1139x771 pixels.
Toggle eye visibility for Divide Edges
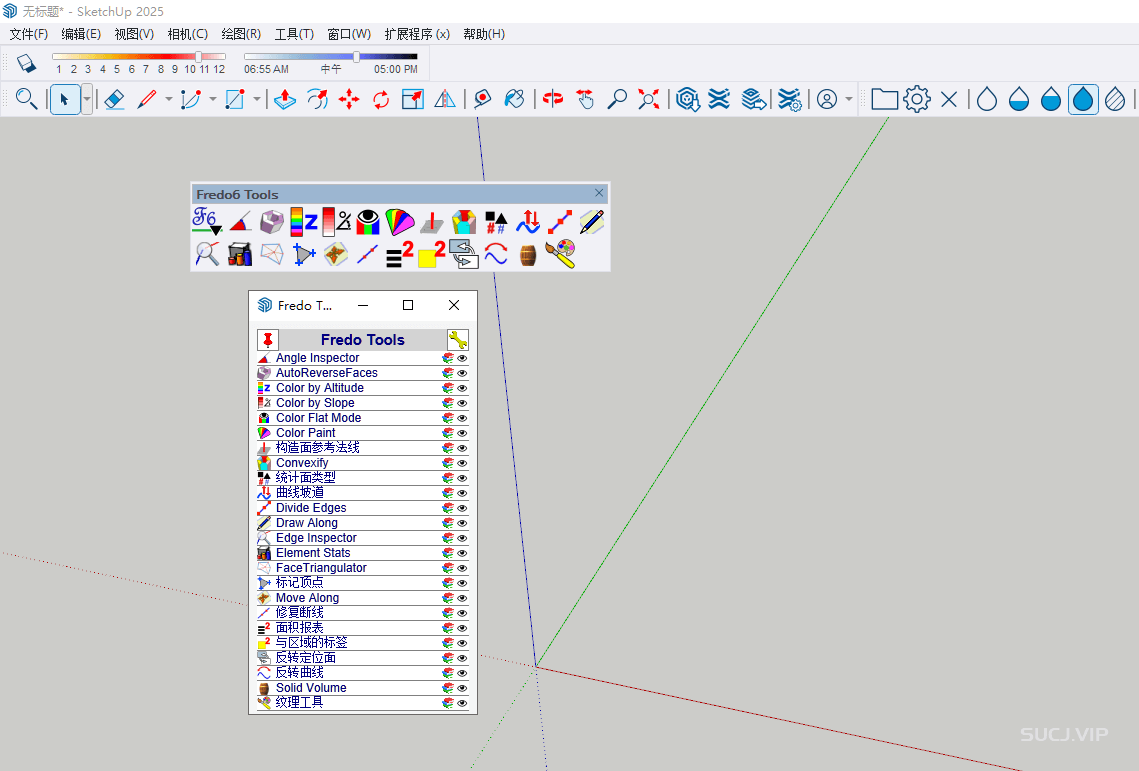[x=462, y=508]
